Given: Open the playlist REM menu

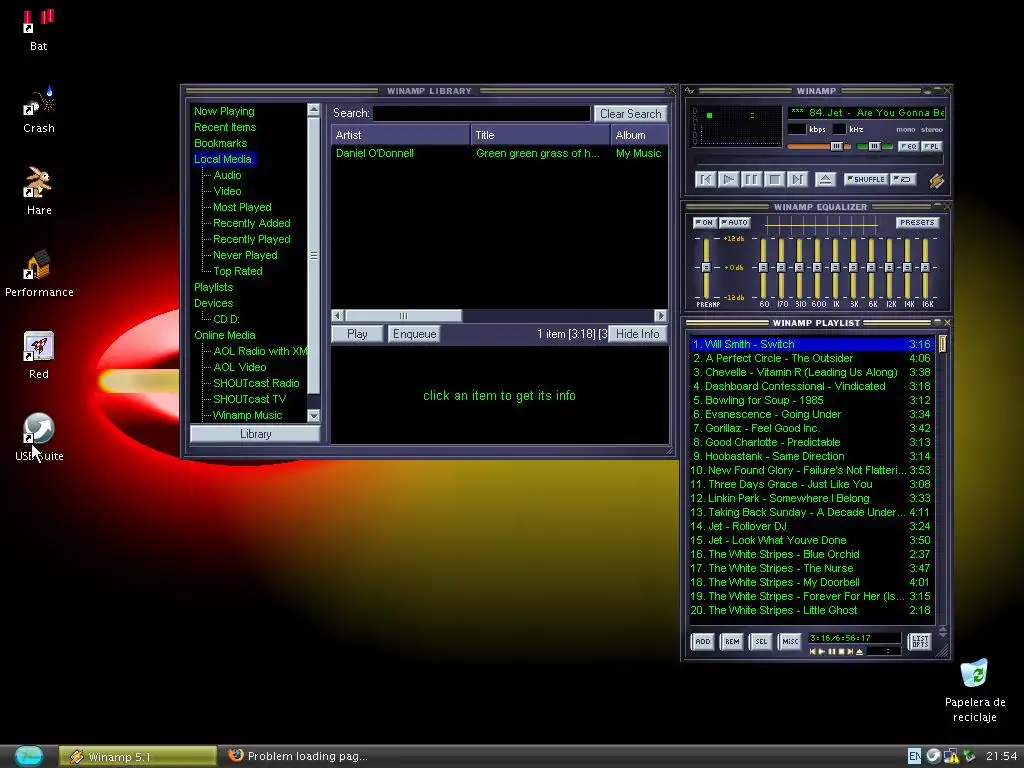Looking at the screenshot, I should 732,641.
